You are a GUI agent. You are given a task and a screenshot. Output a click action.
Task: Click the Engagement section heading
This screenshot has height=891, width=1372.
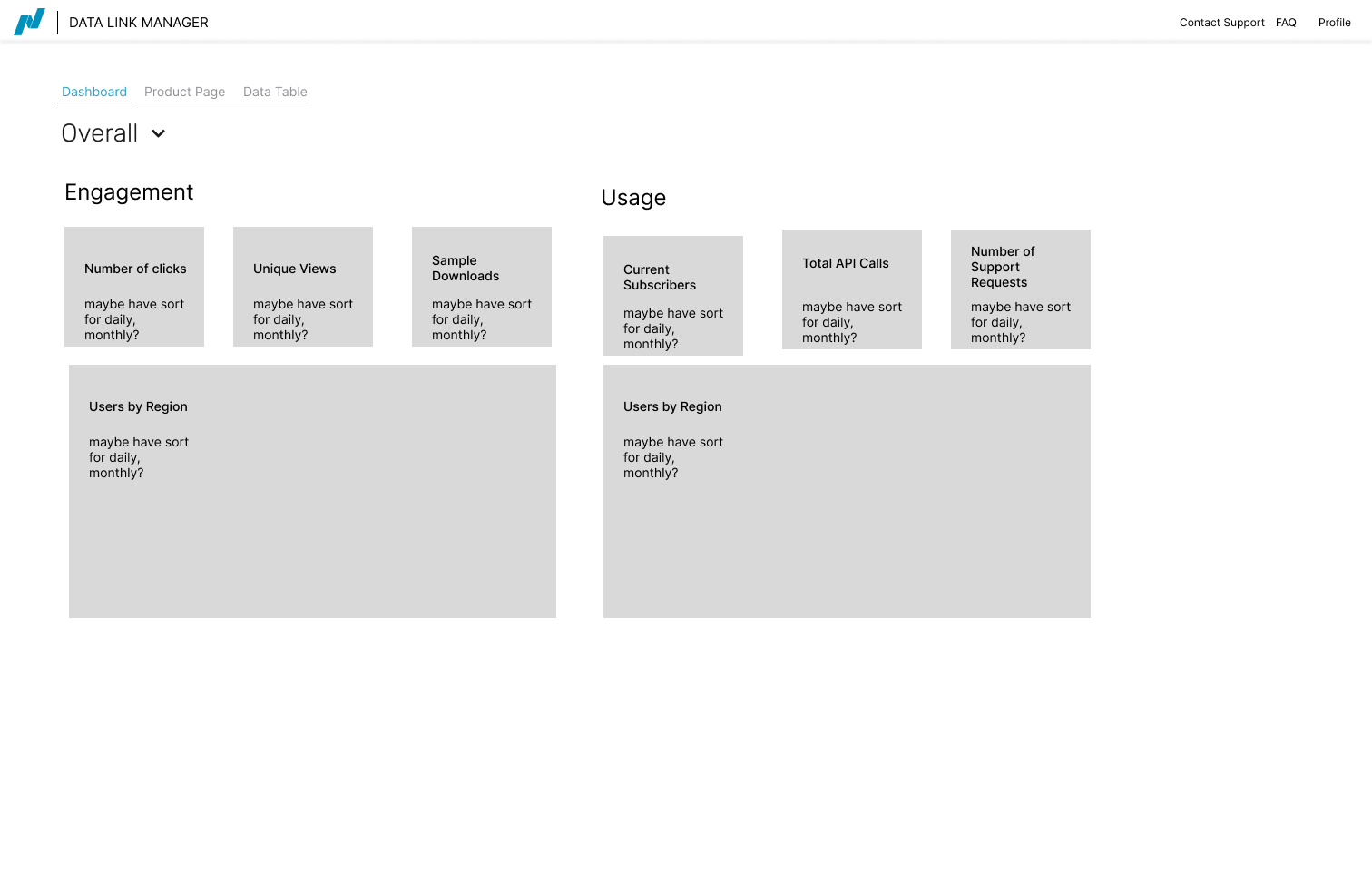[129, 192]
